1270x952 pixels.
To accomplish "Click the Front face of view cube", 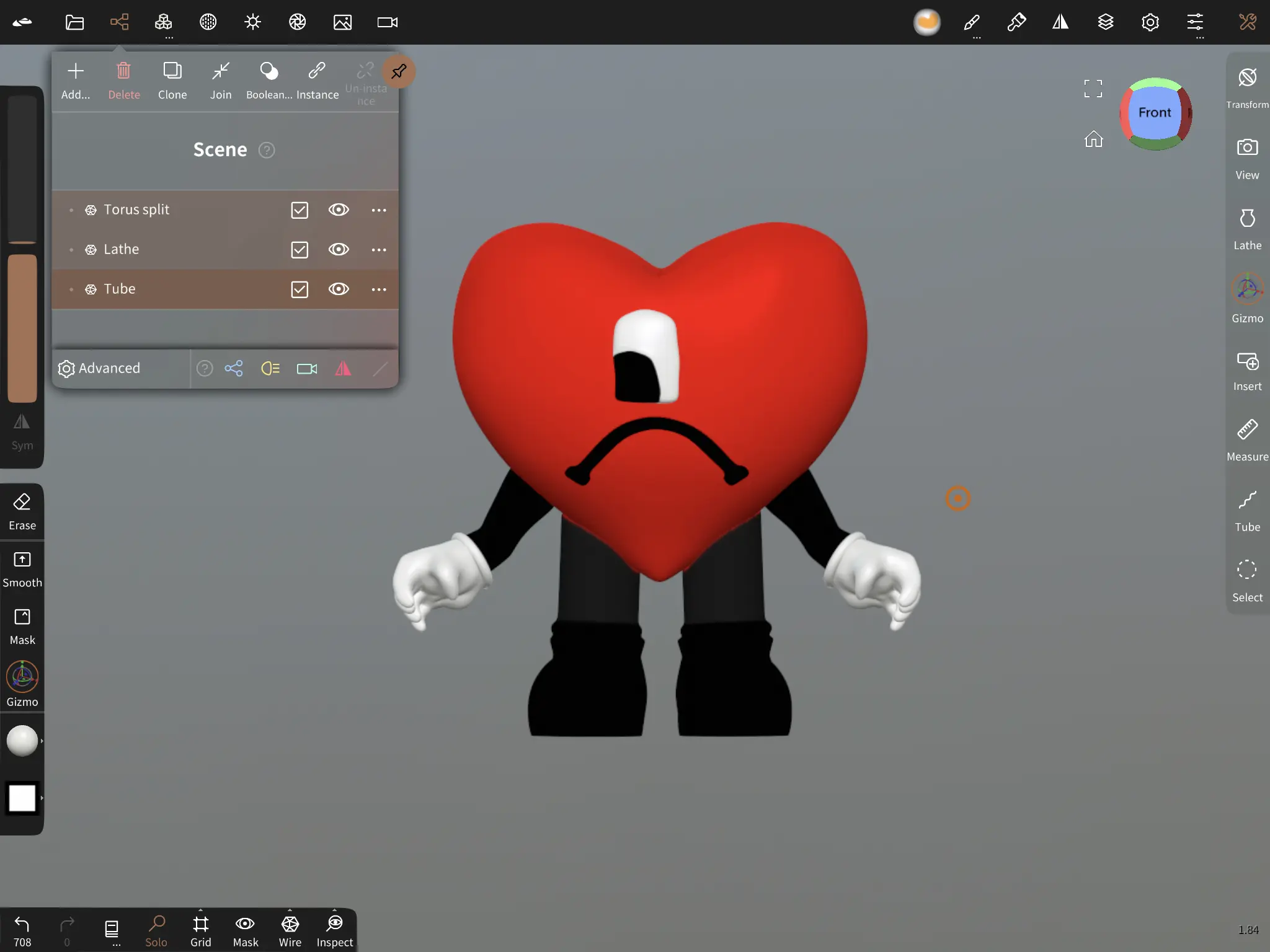I will [1154, 113].
